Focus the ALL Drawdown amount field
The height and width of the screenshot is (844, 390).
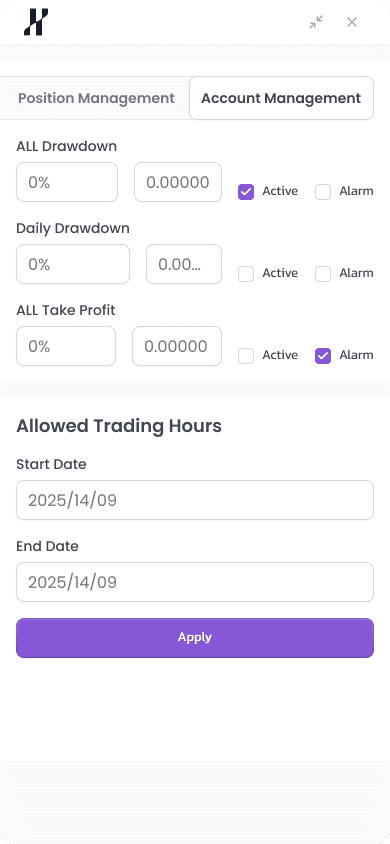178,182
